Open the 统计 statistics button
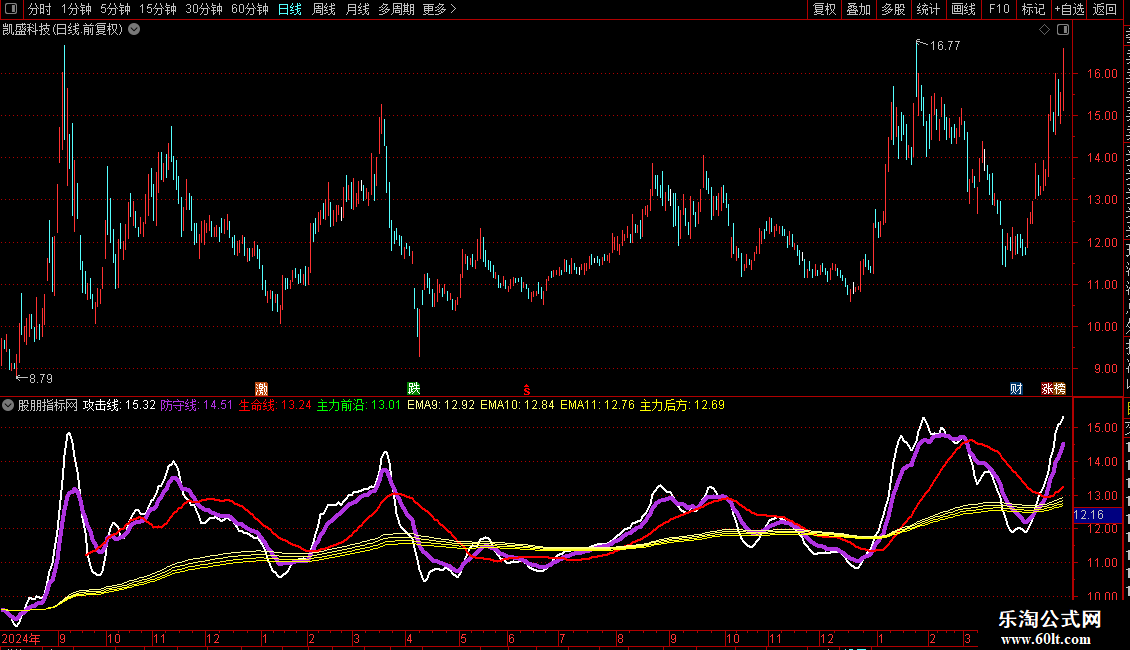 pyautogui.click(x=928, y=9)
